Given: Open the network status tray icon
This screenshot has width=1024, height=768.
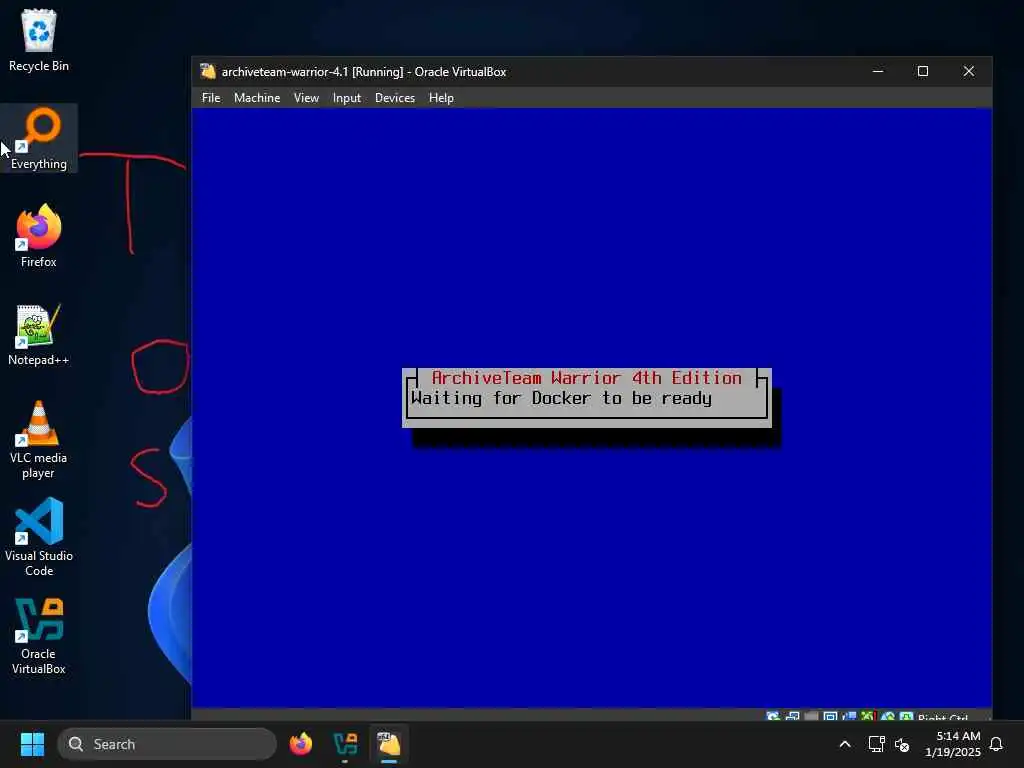Looking at the screenshot, I should 876,744.
